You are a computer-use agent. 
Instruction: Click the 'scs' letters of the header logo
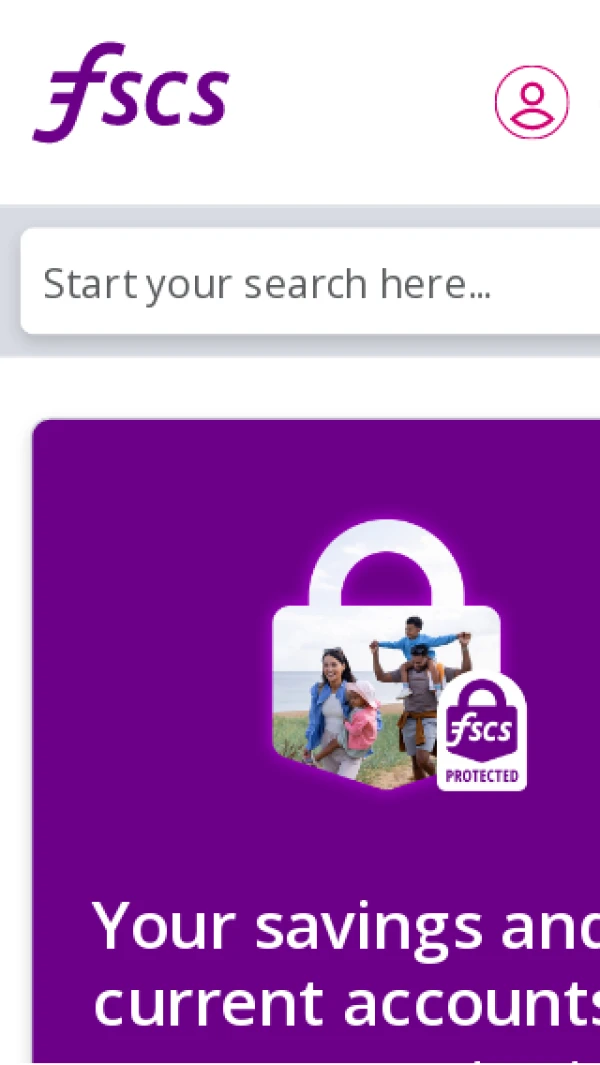[175, 98]
